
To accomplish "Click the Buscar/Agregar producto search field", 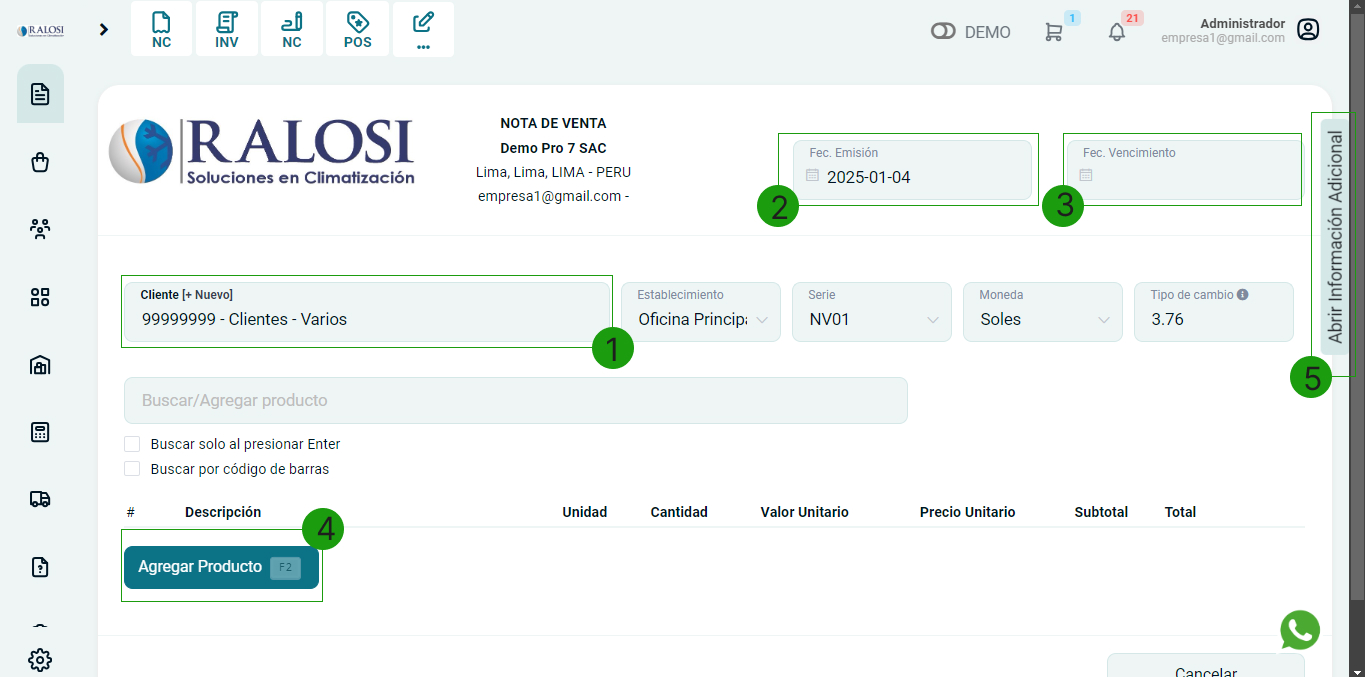I will click(515, 400).
